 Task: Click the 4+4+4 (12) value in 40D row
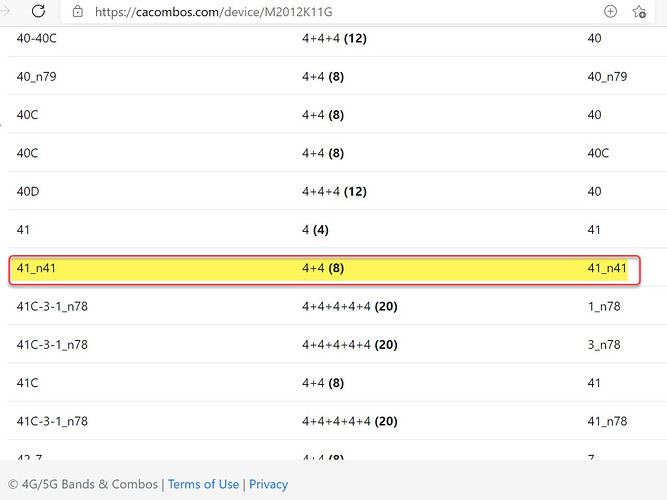(335, 191)
